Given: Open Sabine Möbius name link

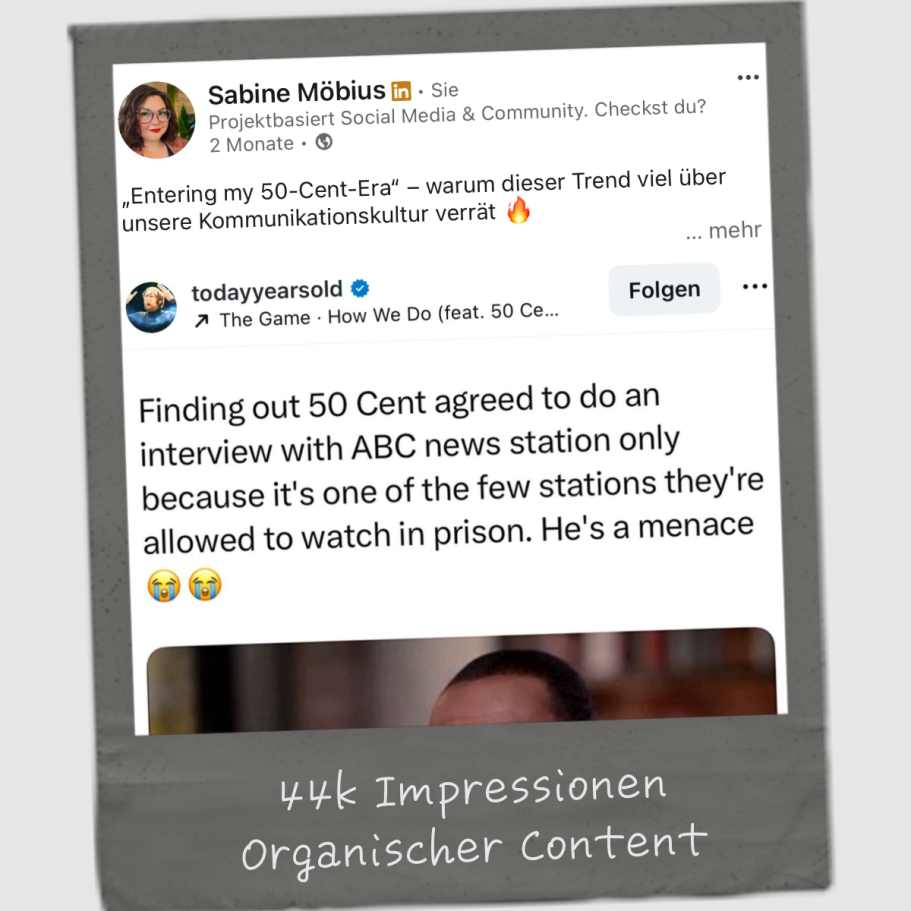Looking at the screenshot, I should coord(296,92).
